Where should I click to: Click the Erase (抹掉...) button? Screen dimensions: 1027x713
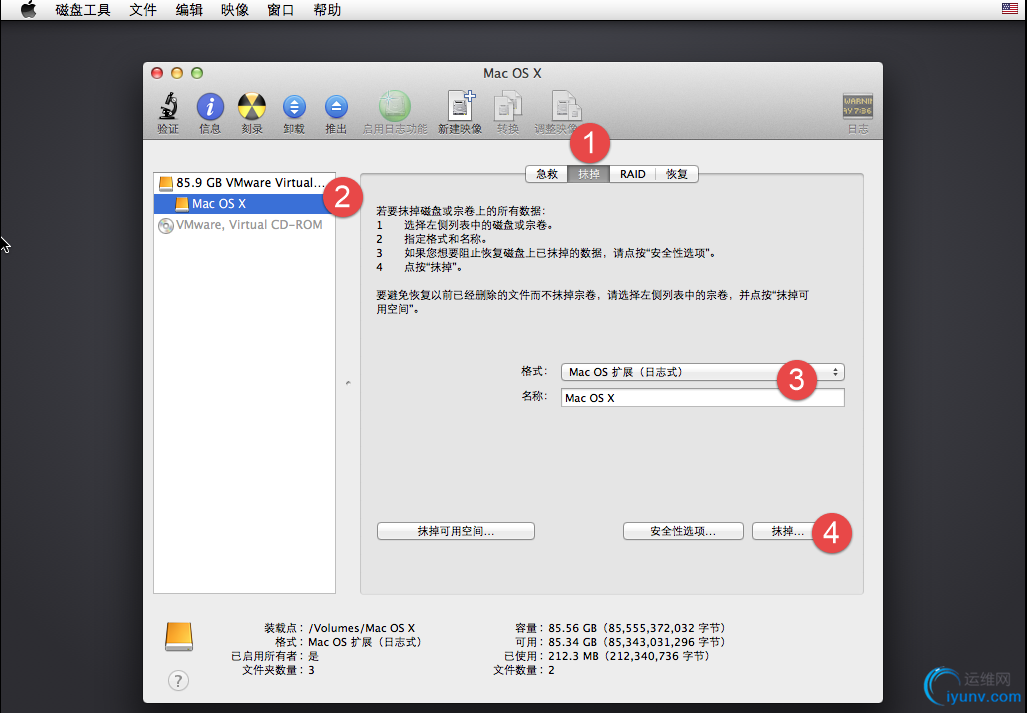(x=787, y=531)
